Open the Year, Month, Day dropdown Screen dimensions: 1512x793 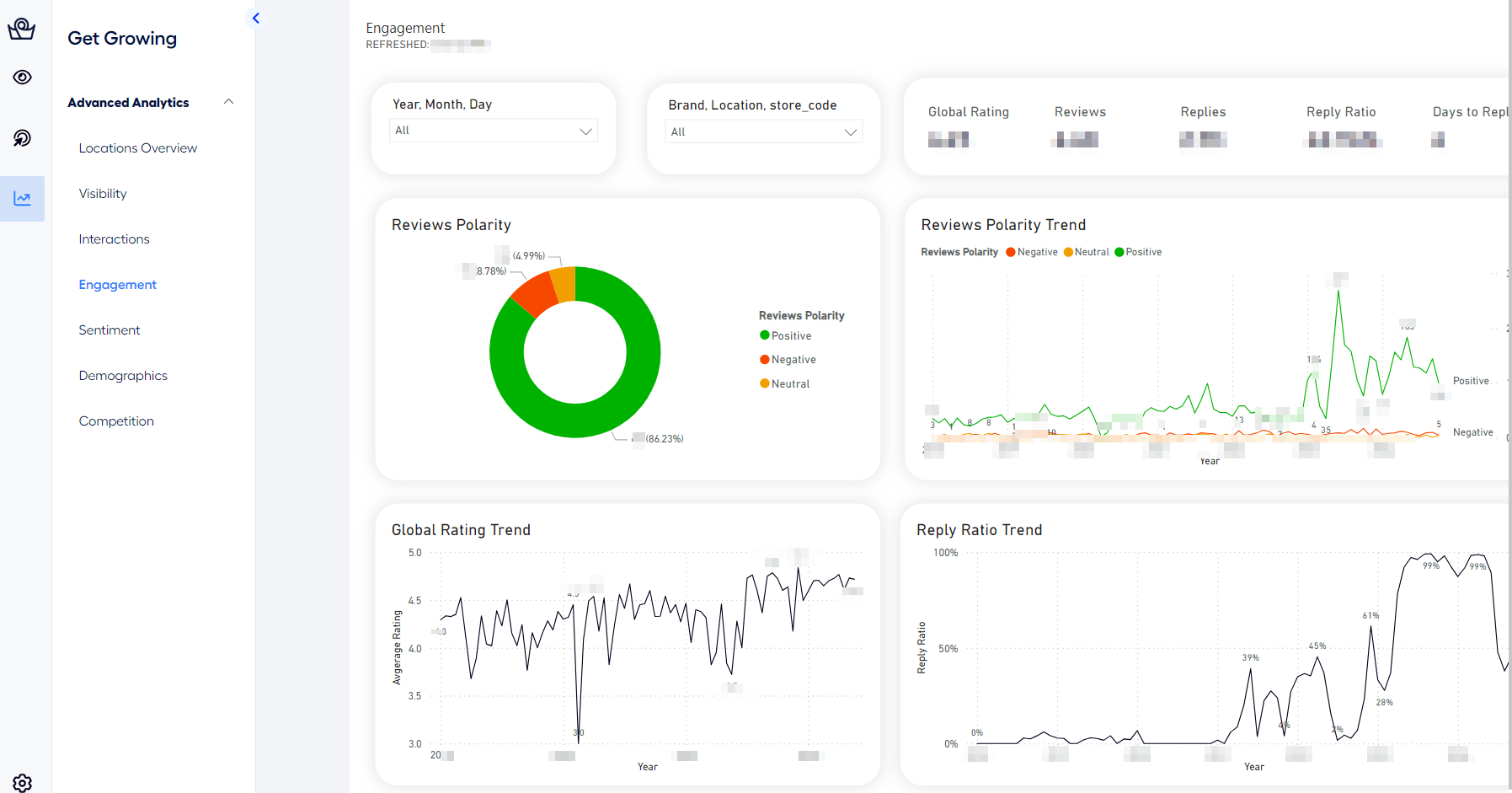pyautogui.click(x=493, y=131)
